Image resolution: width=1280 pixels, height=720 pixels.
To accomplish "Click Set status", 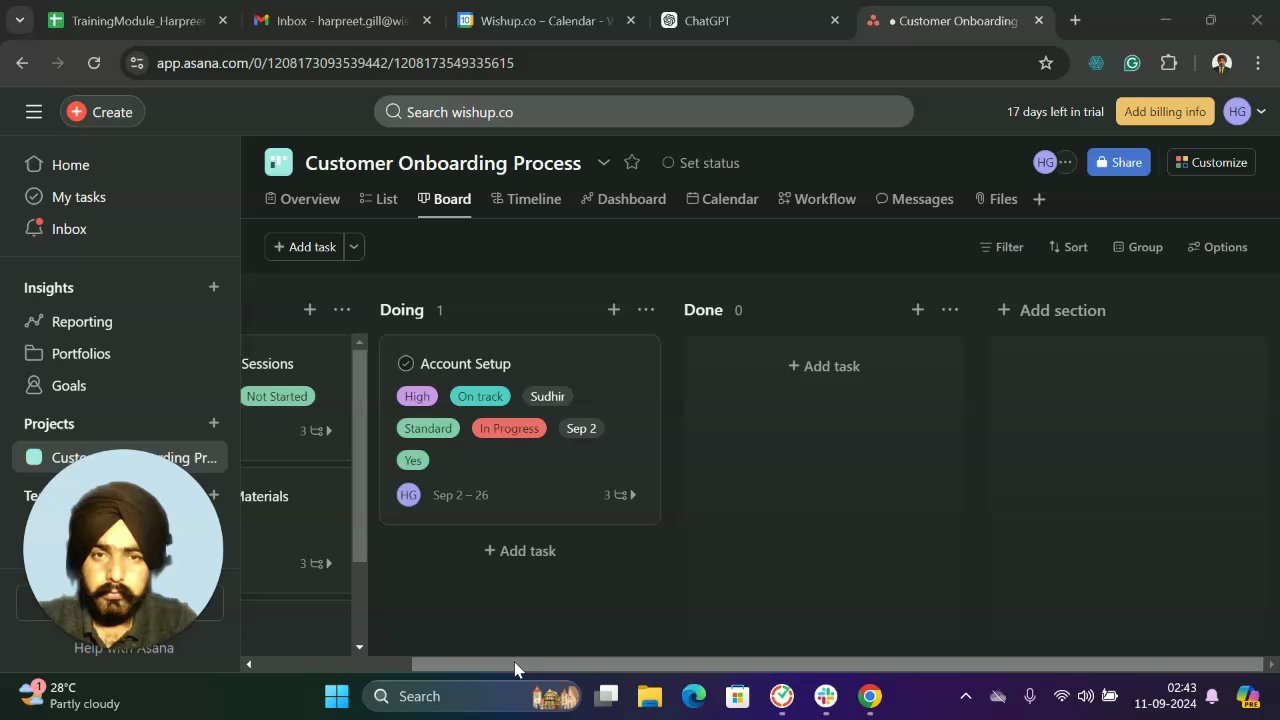I will (x=701, y=163).
